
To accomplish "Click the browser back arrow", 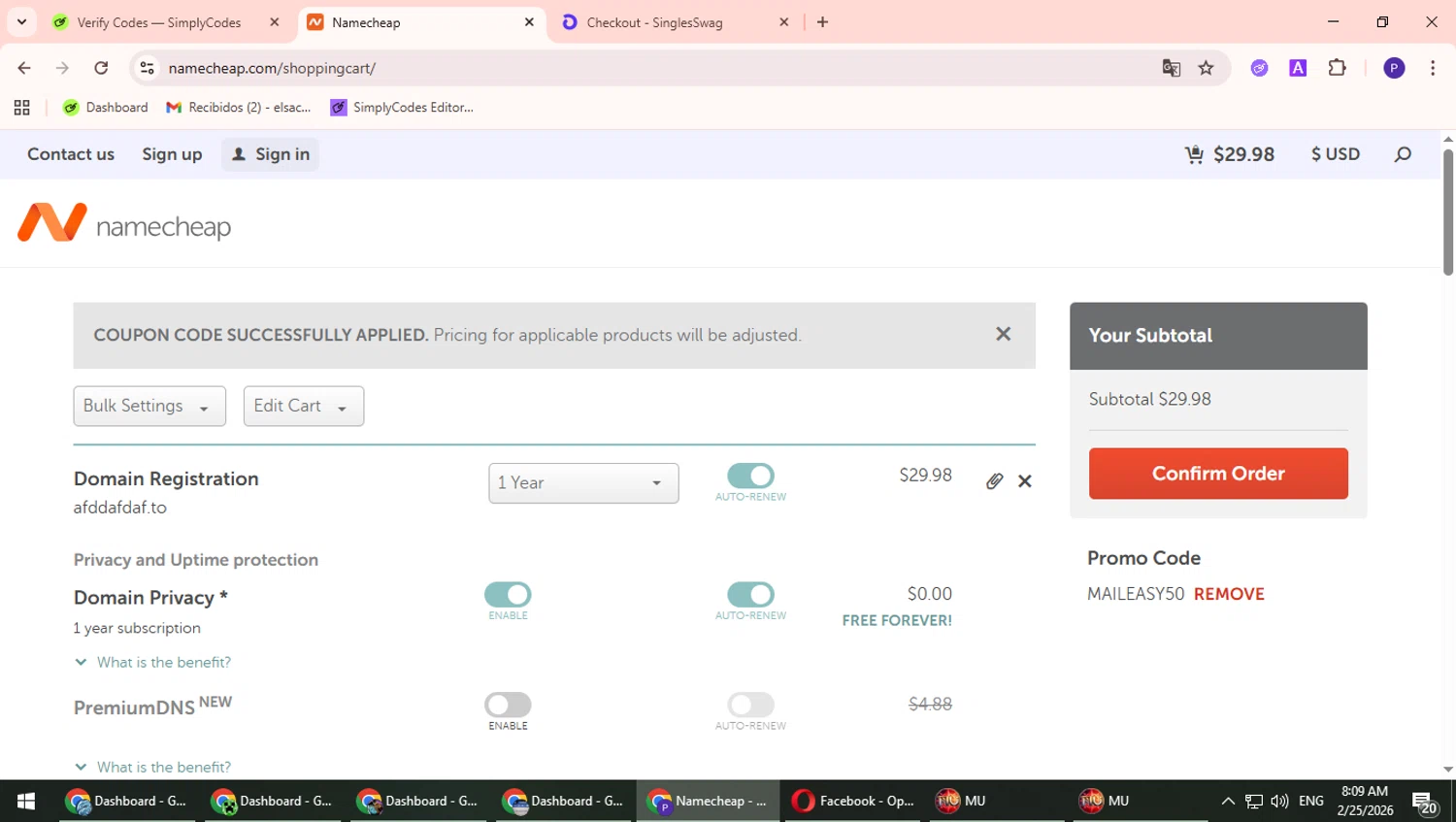I will tap(24, 68).
